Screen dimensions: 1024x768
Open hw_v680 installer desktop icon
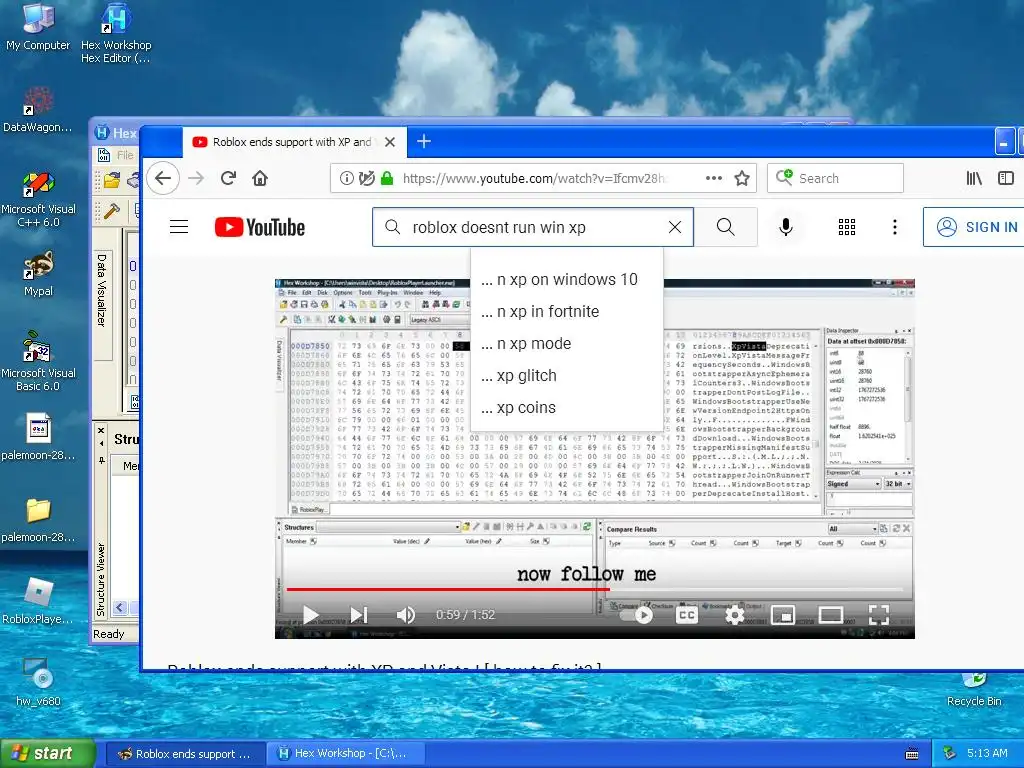[38, 682]
